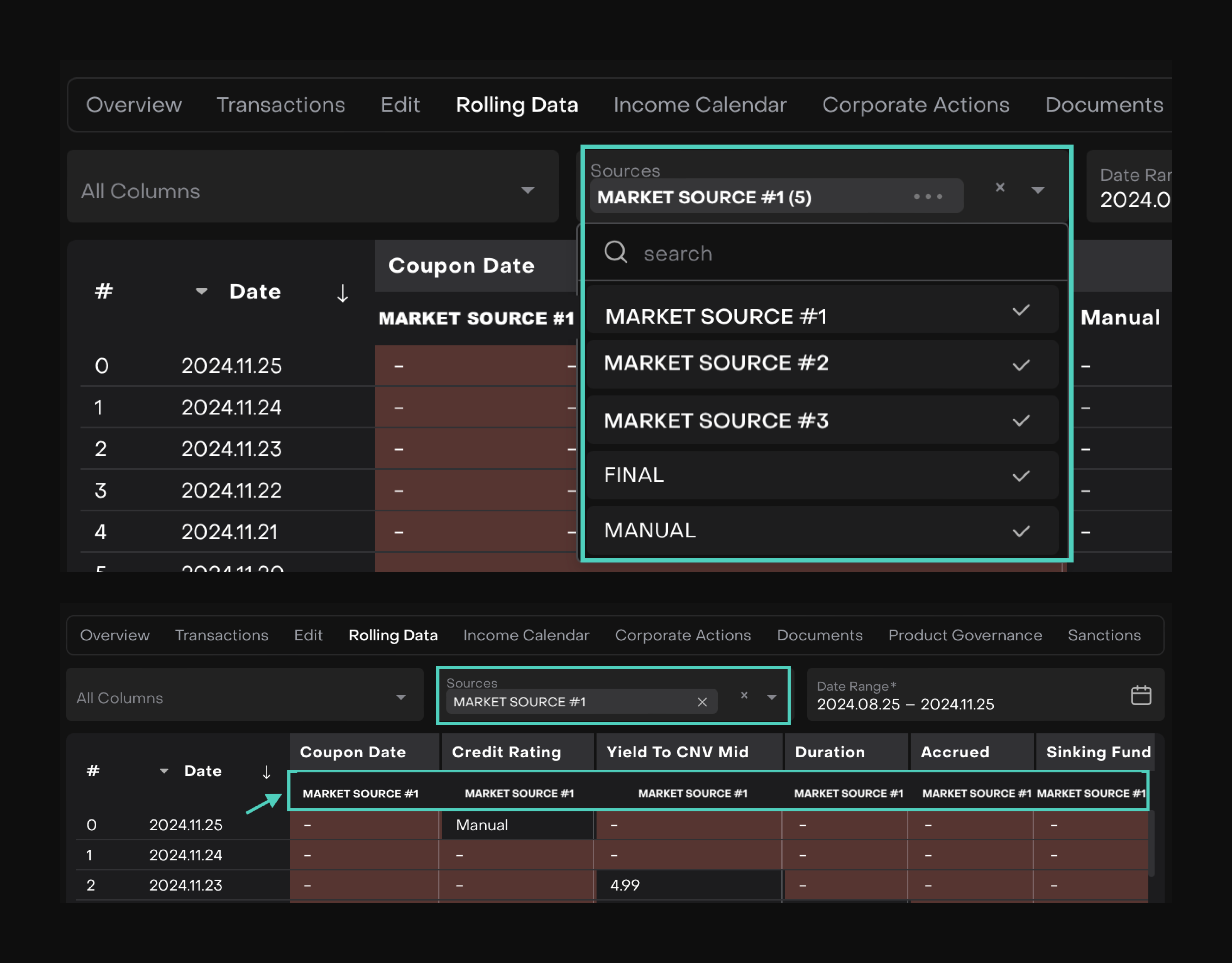Remove the MARKET SOURCE #1 chip in lower Sources
The height and width of the screenshot is (963, 1232).
coord(702,702)
